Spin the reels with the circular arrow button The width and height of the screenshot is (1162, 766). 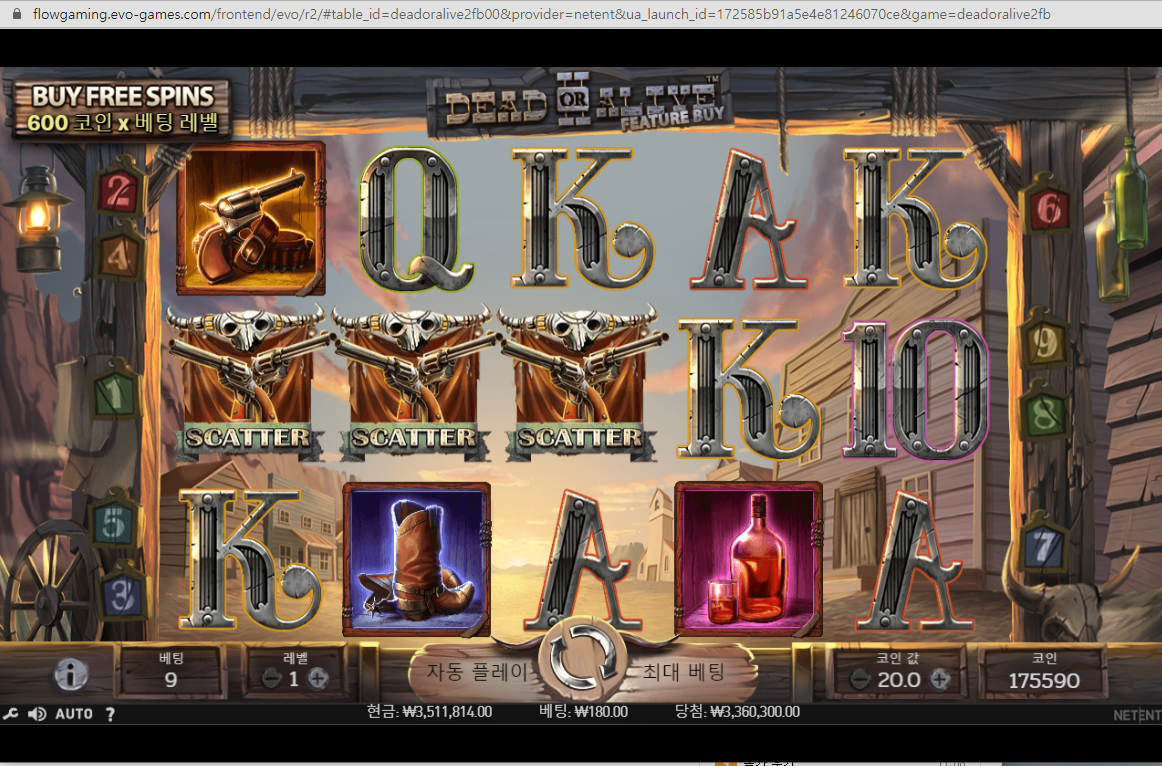point(583,658)
